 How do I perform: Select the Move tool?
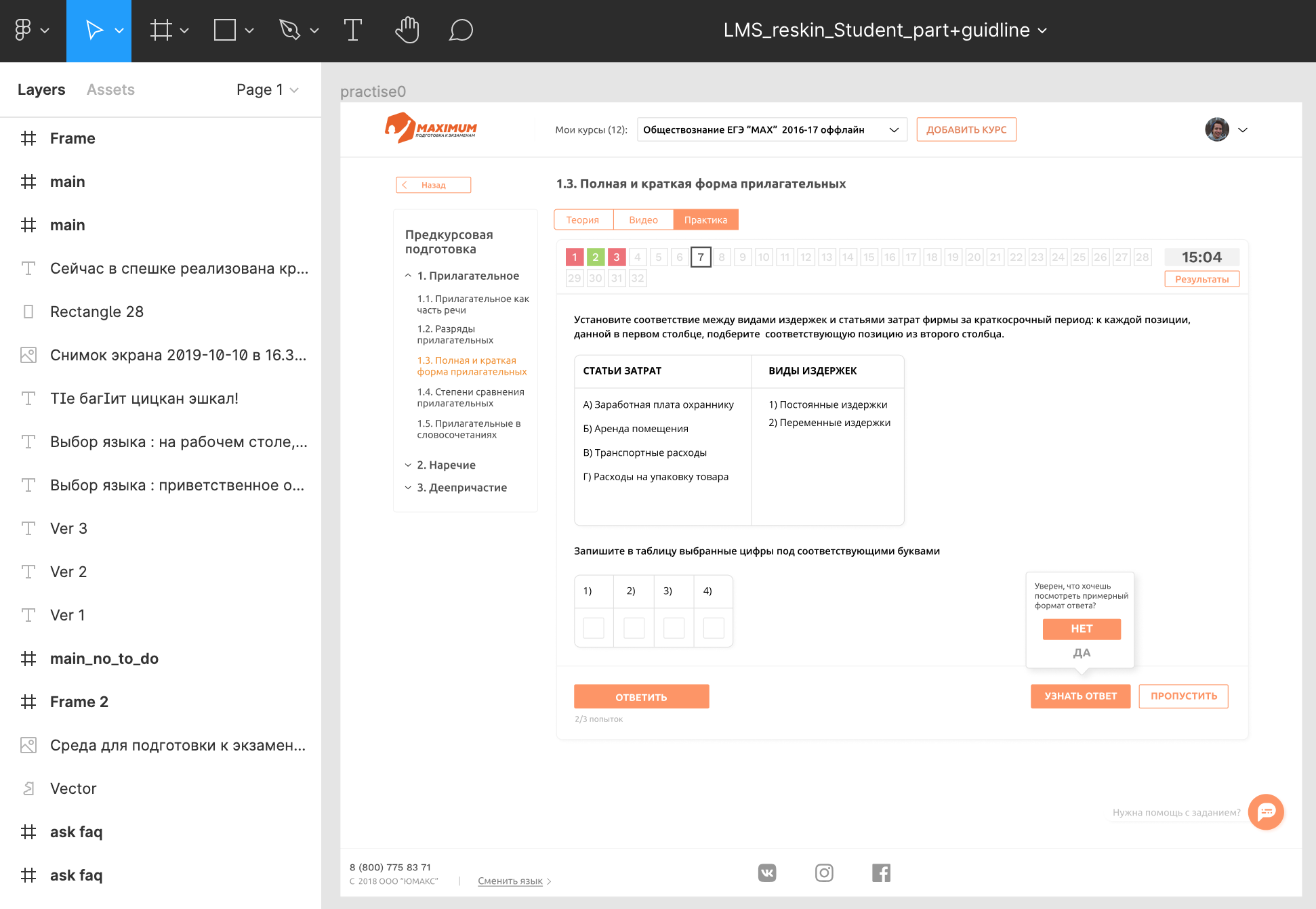[x=94, y=30]
